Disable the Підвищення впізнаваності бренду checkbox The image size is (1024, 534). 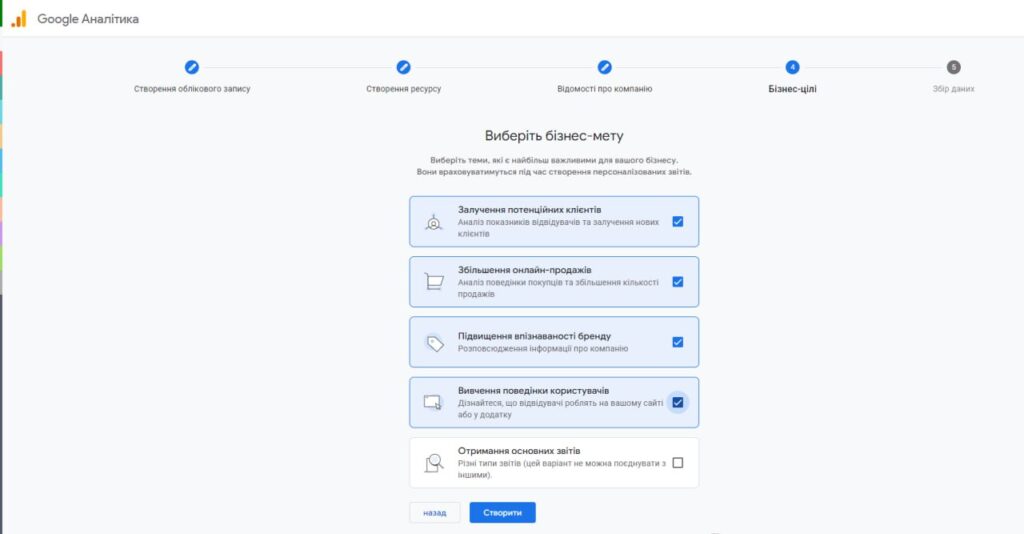(x=677, y=342)
